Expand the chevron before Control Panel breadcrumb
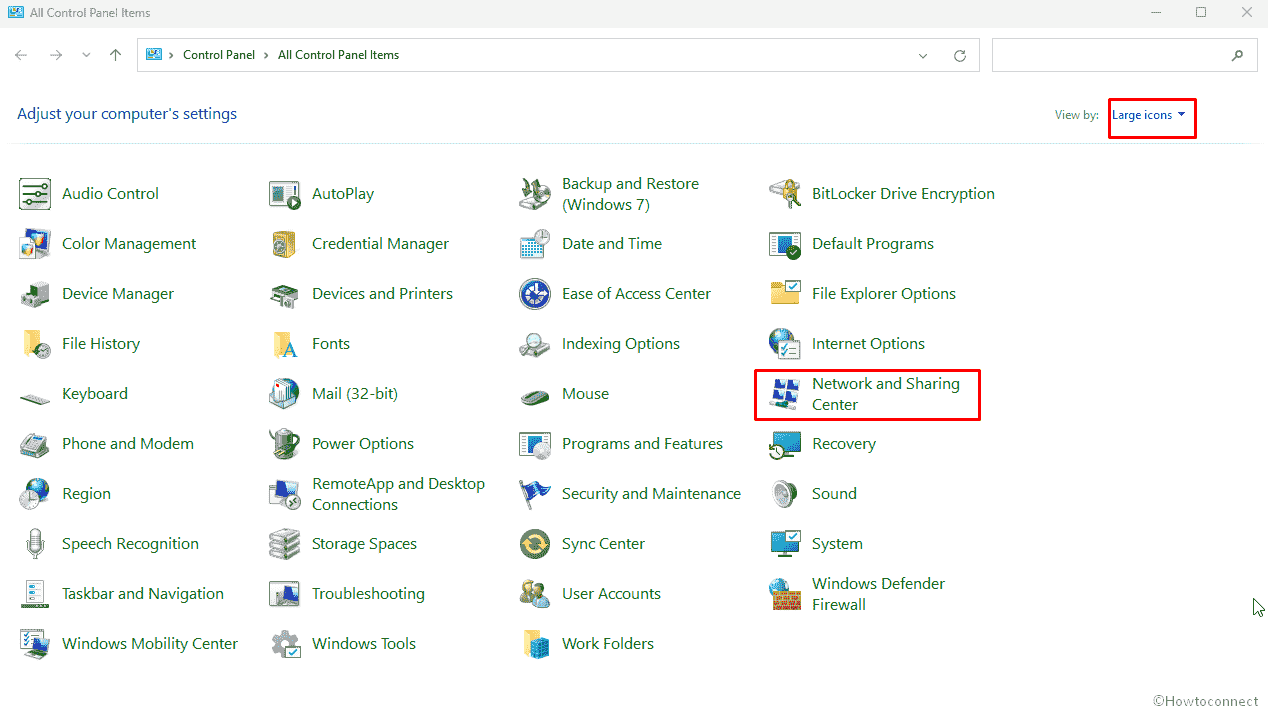The width and height of the screenshot is (1268, 715). tap(172, 55)
